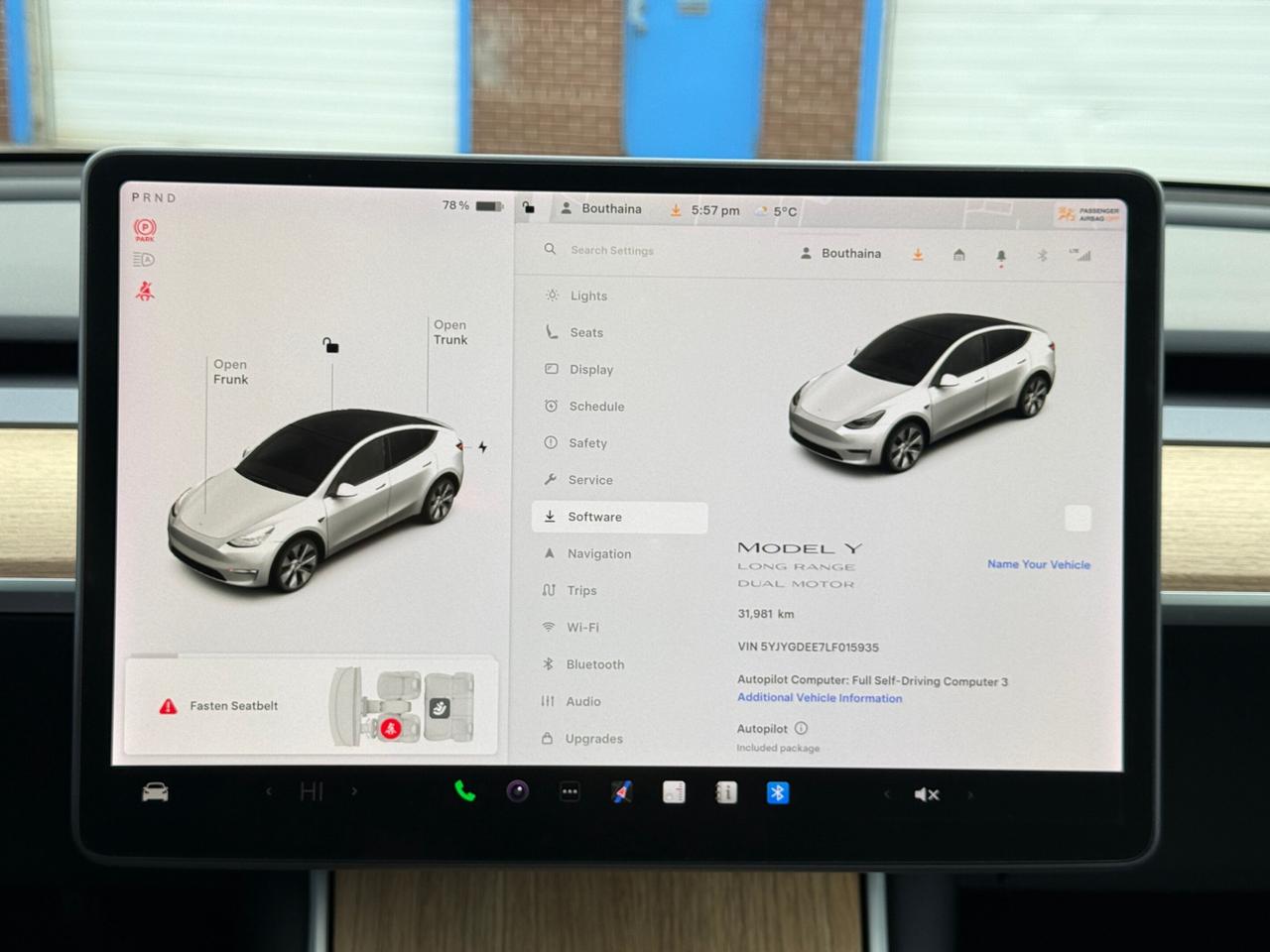Expand Additional Vehicle Information
This screenshot has height=952, width=1270.
[x=819, y=698]
